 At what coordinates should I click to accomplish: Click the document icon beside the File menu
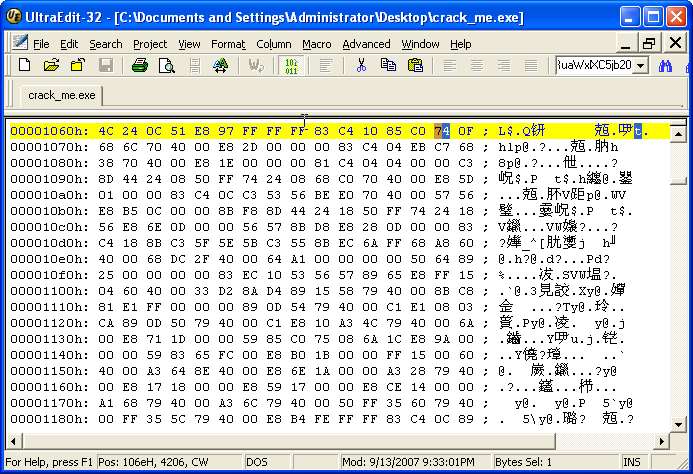(x=19, y=43)
